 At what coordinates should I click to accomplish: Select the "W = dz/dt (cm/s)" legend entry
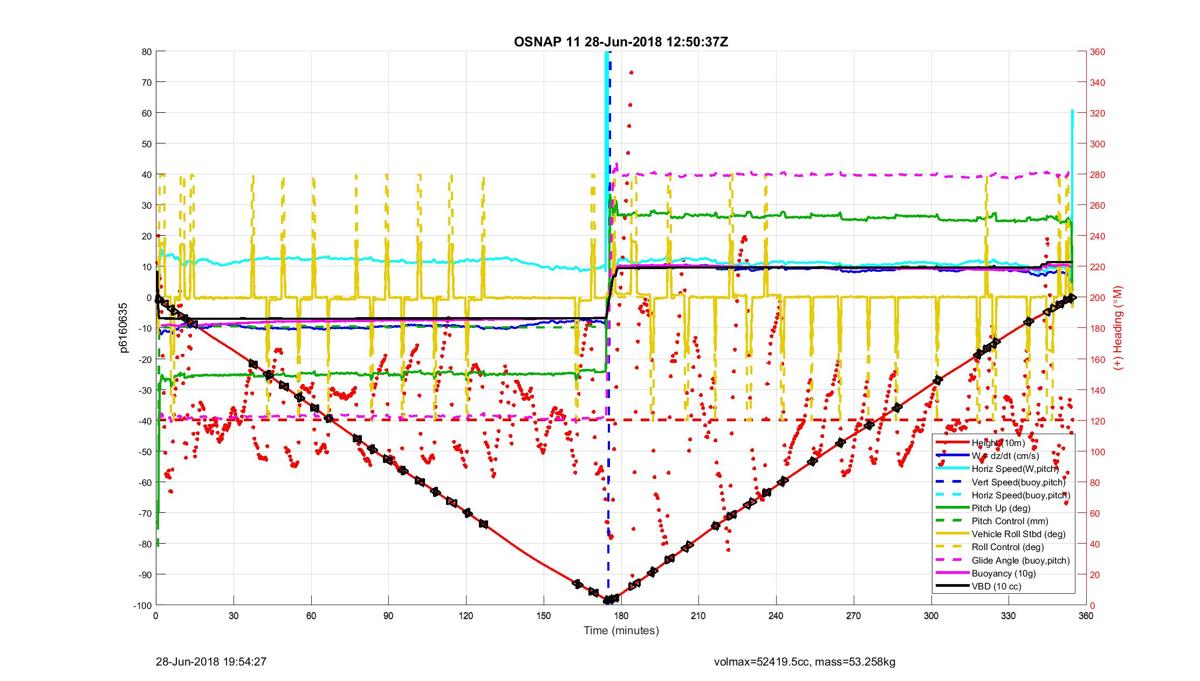click(x=1007, y=455)
